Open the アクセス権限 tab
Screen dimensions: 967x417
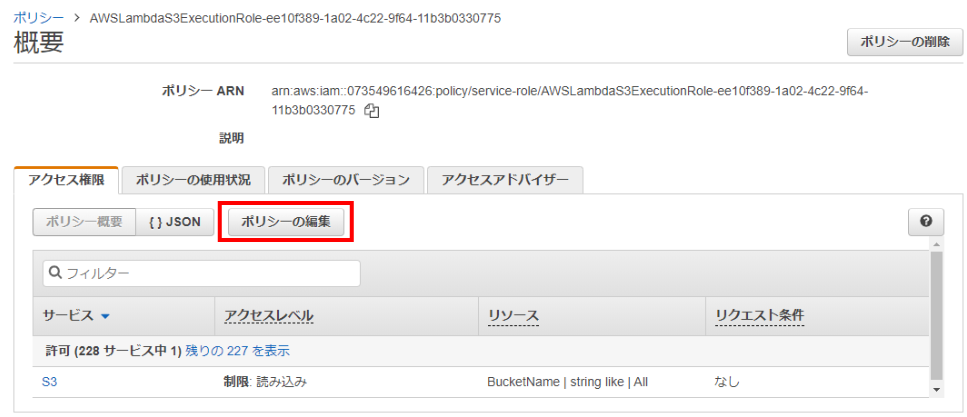[66, 180]
